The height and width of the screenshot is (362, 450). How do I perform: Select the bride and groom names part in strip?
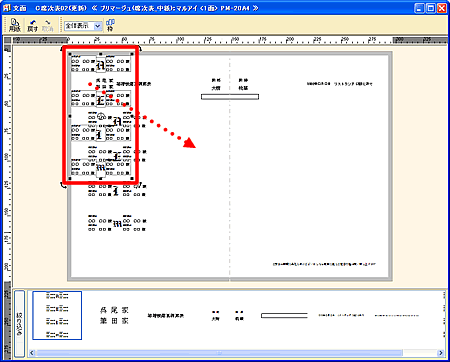pos(227,315)
